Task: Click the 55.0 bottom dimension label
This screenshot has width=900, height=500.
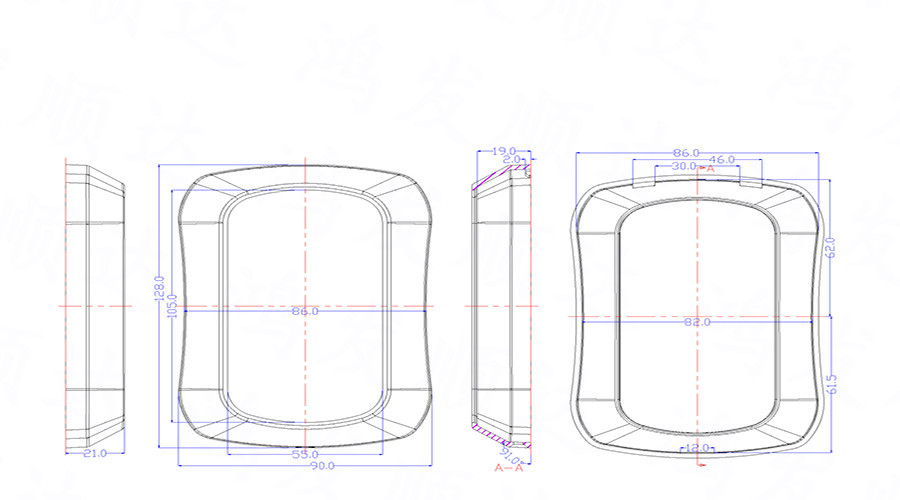Action: pyautogui.click(x=304, y=455)
